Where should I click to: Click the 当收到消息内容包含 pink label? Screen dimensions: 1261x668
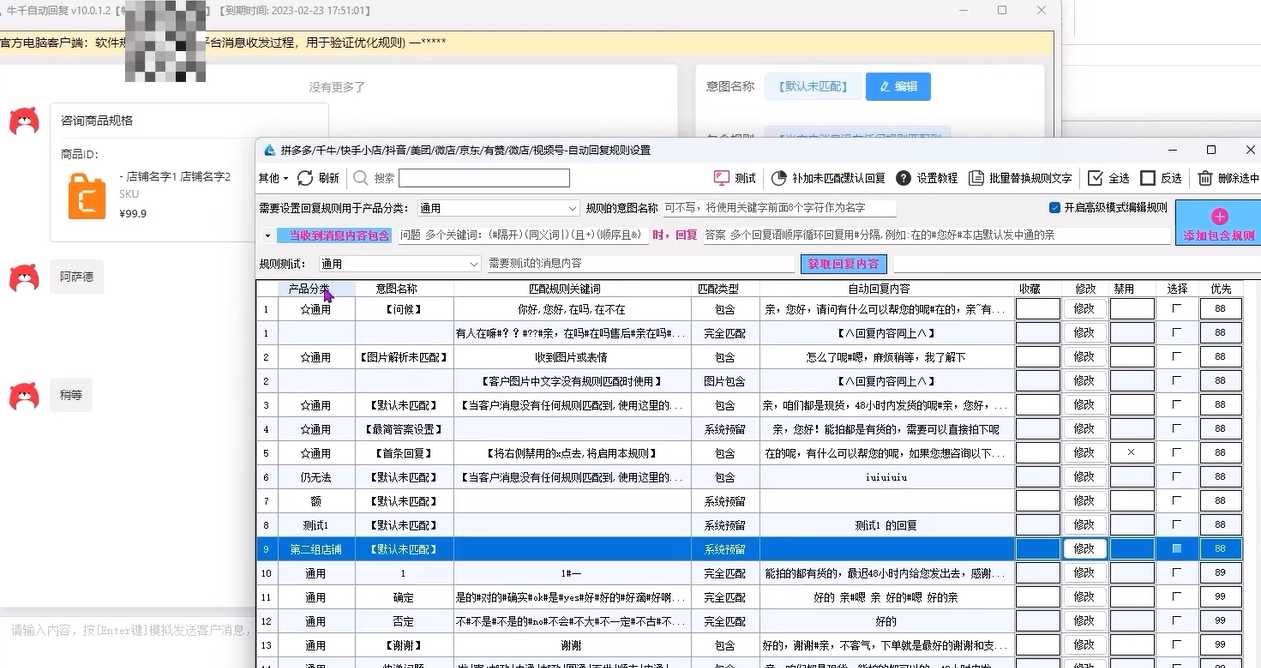[339, 236]
